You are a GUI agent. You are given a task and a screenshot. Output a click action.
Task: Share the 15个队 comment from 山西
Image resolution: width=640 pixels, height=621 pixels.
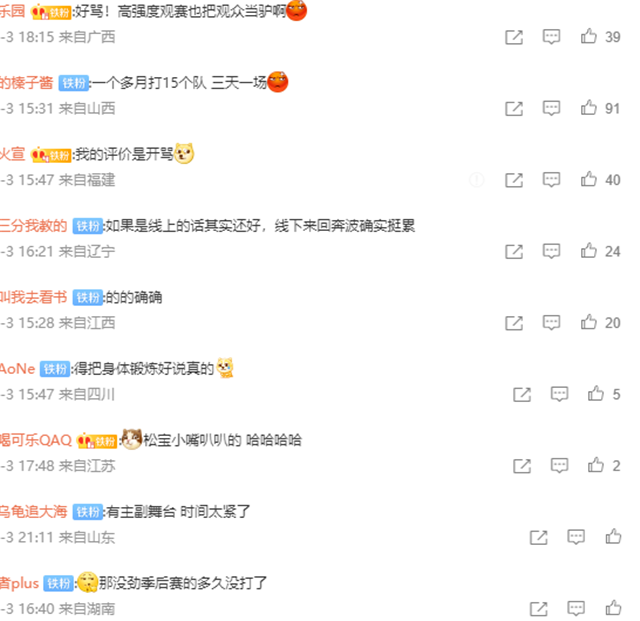[514, 109]
